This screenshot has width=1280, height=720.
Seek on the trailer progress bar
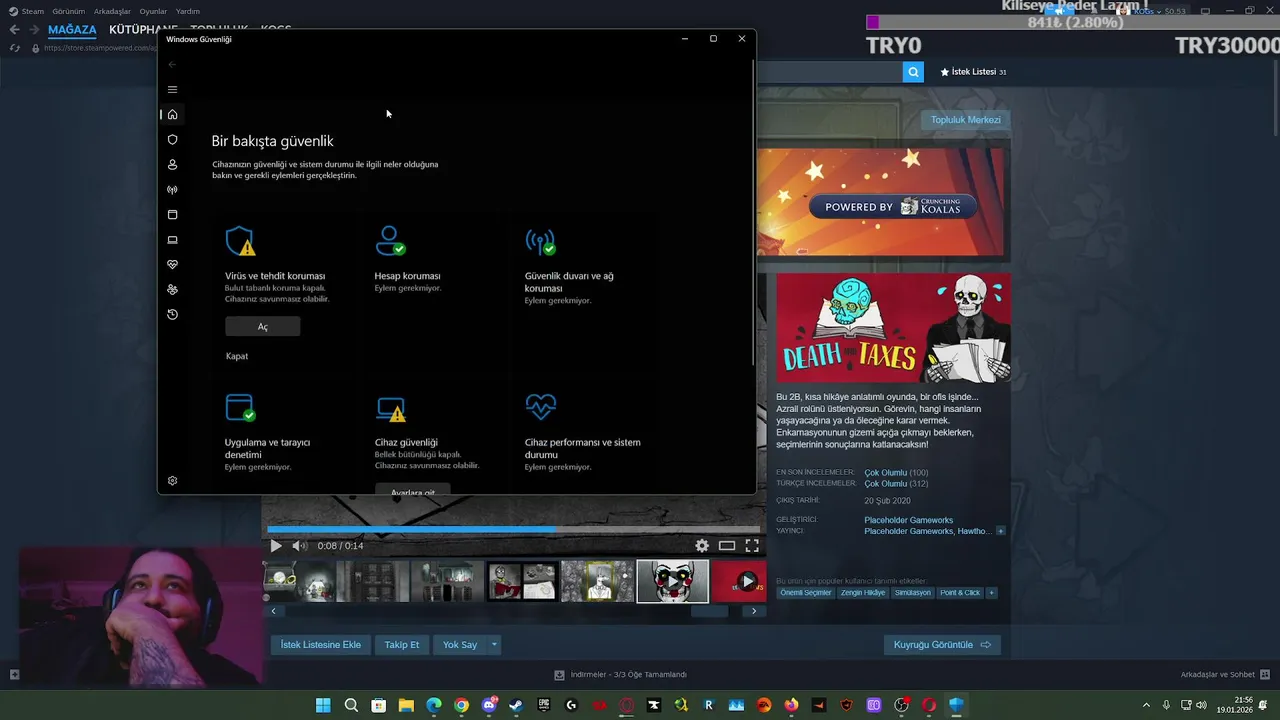(x=513, y=529)
